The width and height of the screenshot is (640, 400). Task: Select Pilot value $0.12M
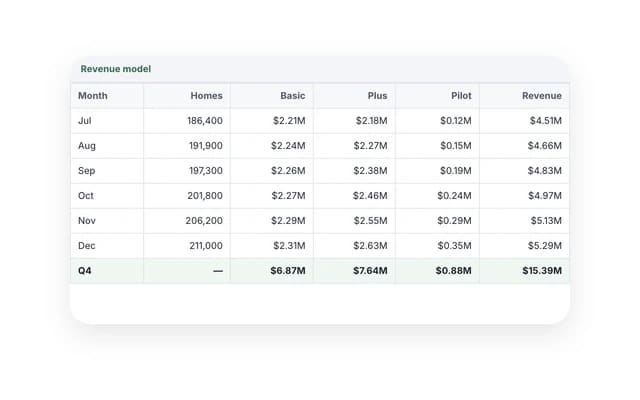456,121
